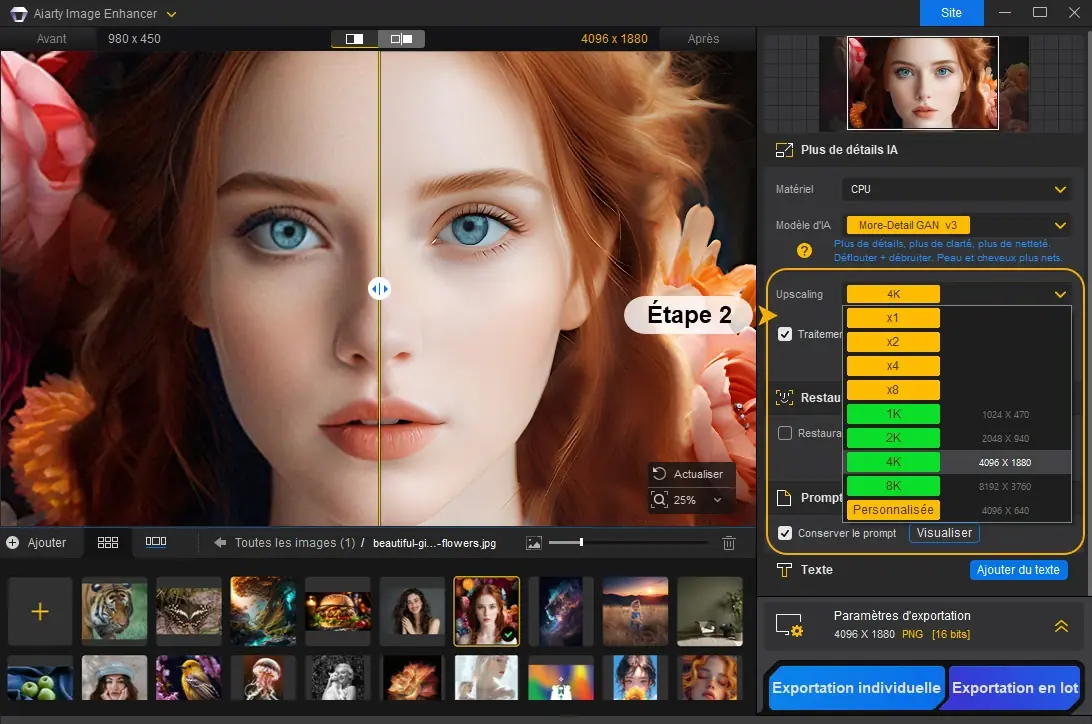Enable the Restauration checkbox
The width and height of the screenshot is (1092, 724).
(784, 432)
